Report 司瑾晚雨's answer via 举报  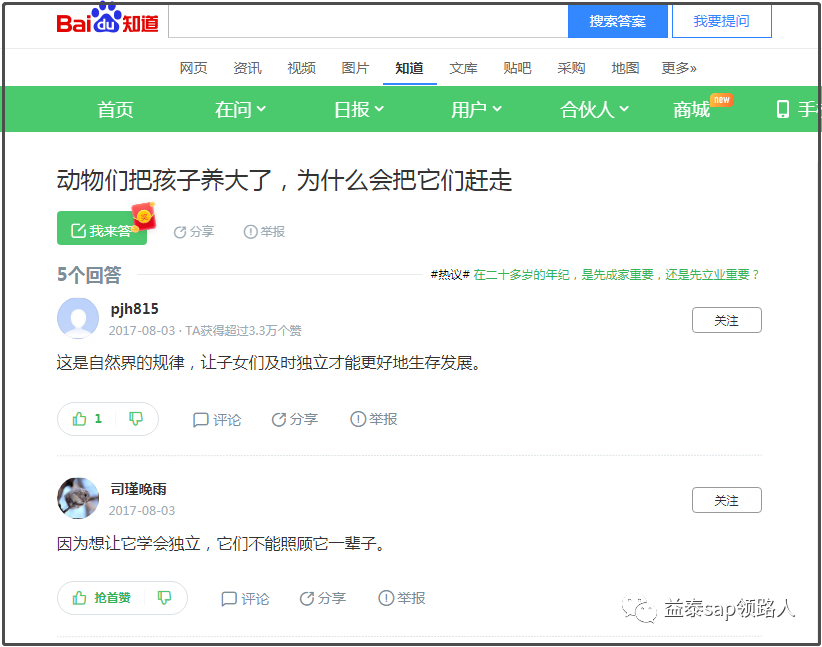(402, 598)
